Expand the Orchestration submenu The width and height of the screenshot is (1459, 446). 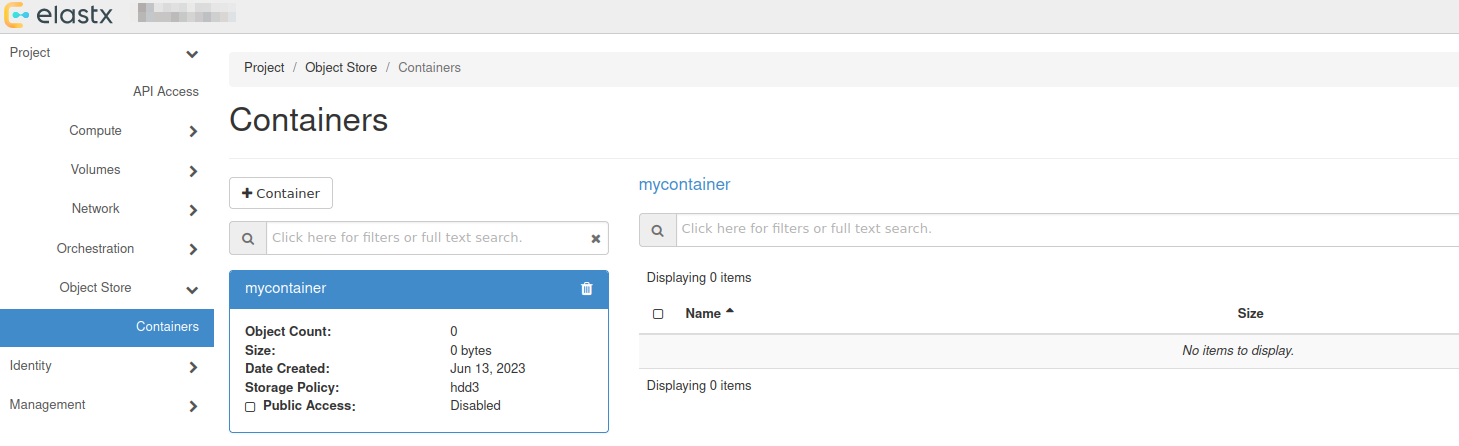coord(193,250)
